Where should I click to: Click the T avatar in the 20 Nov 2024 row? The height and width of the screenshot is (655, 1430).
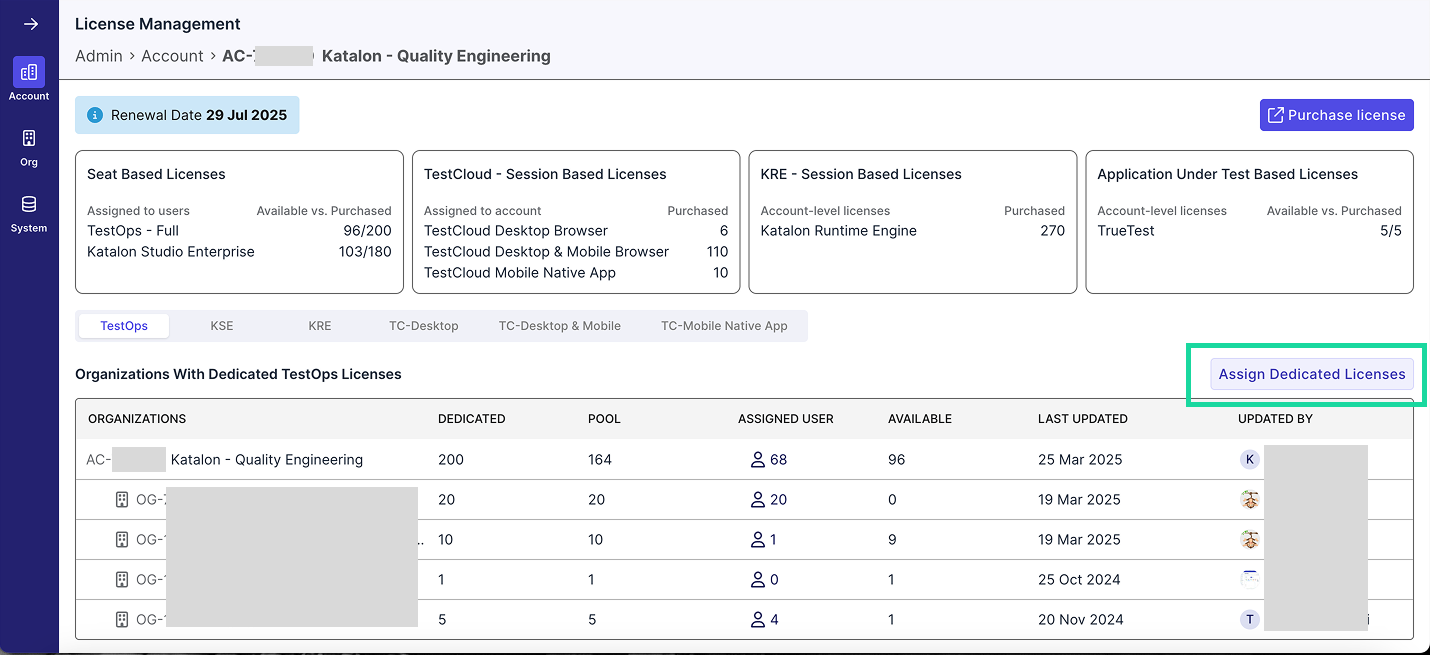pos(1249,620)
